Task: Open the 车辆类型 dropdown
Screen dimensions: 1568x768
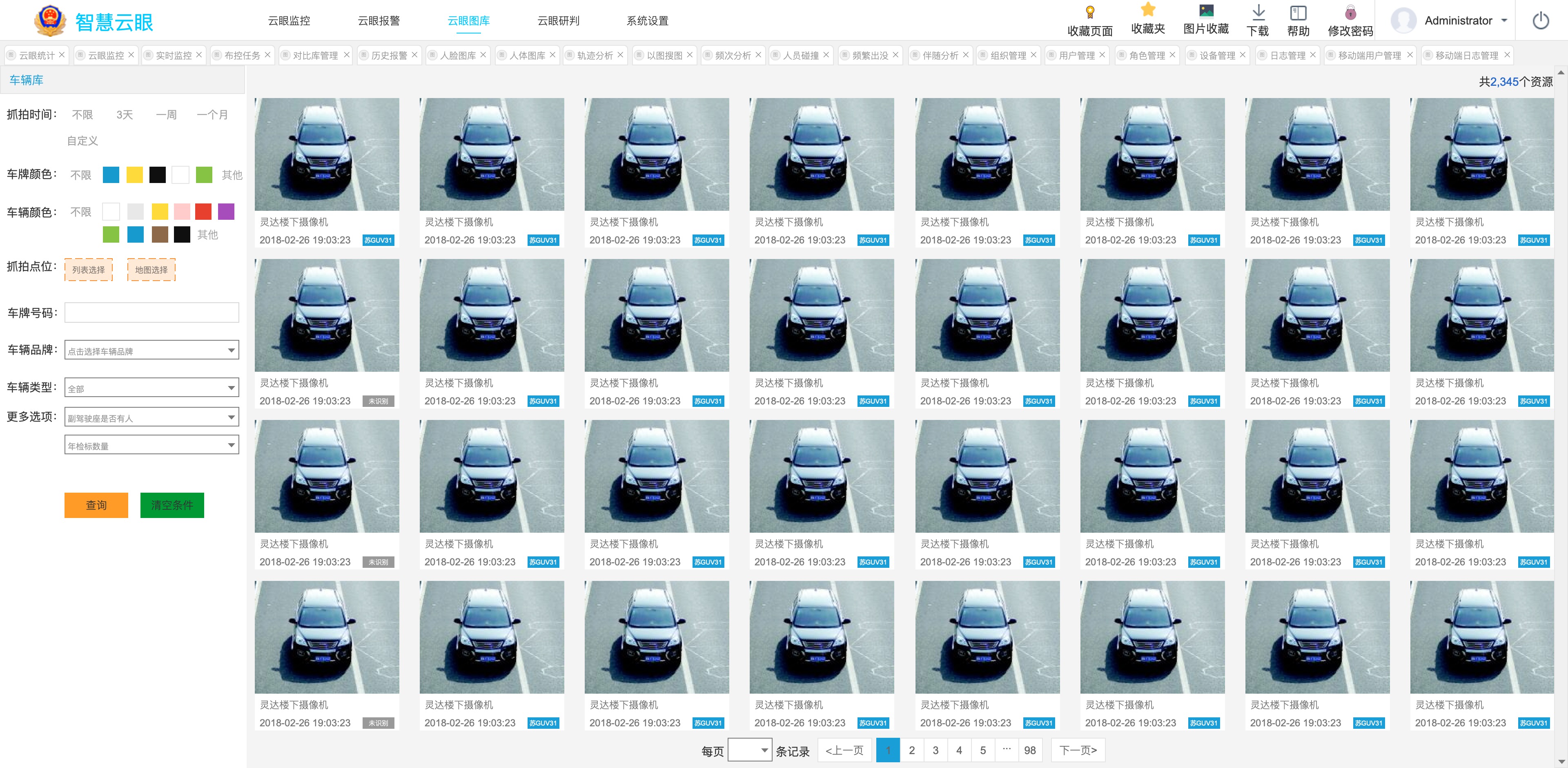Action: point(151,387)
